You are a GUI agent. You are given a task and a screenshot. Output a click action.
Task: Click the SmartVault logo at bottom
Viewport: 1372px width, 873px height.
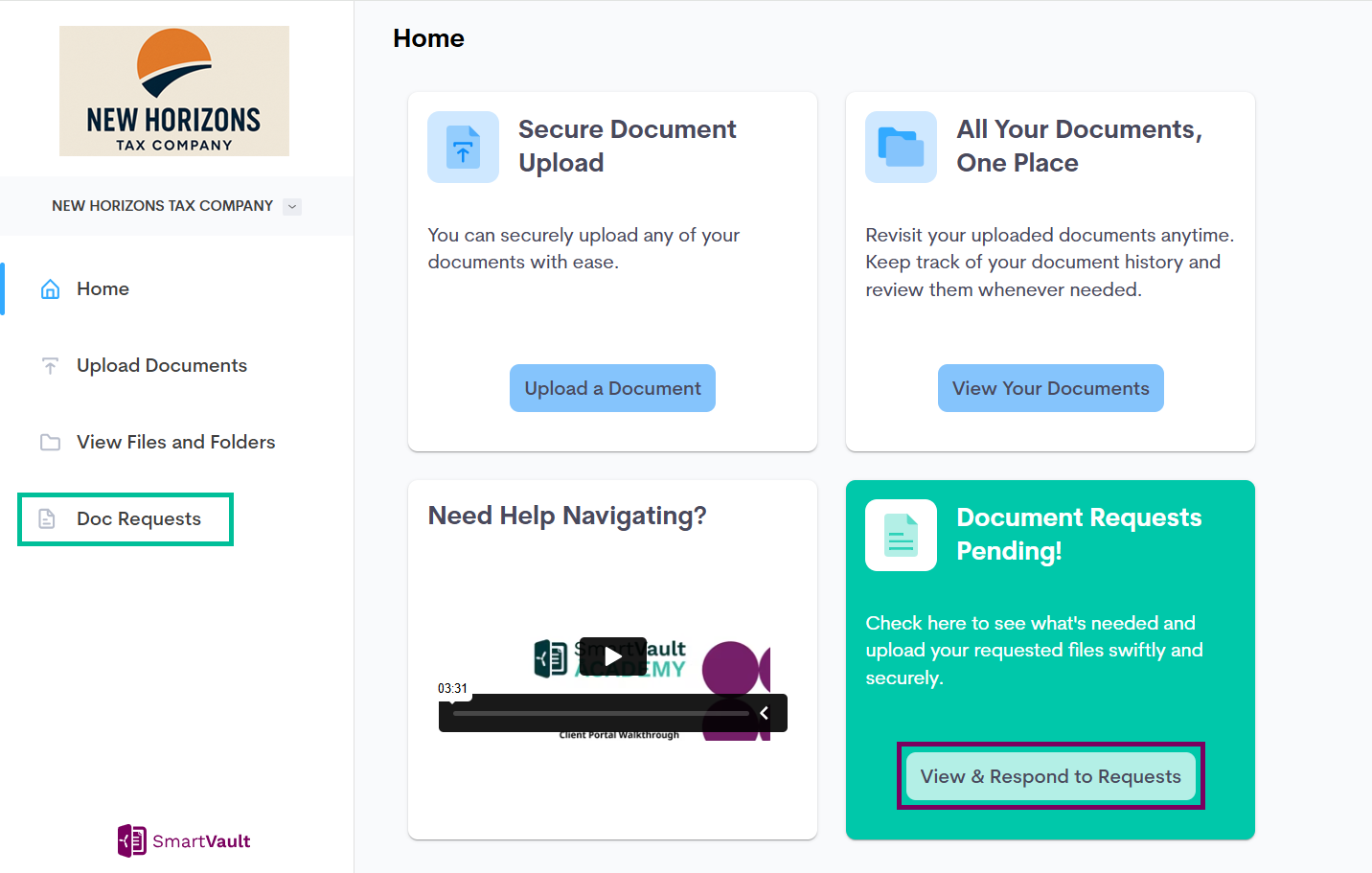click(184, 840)
